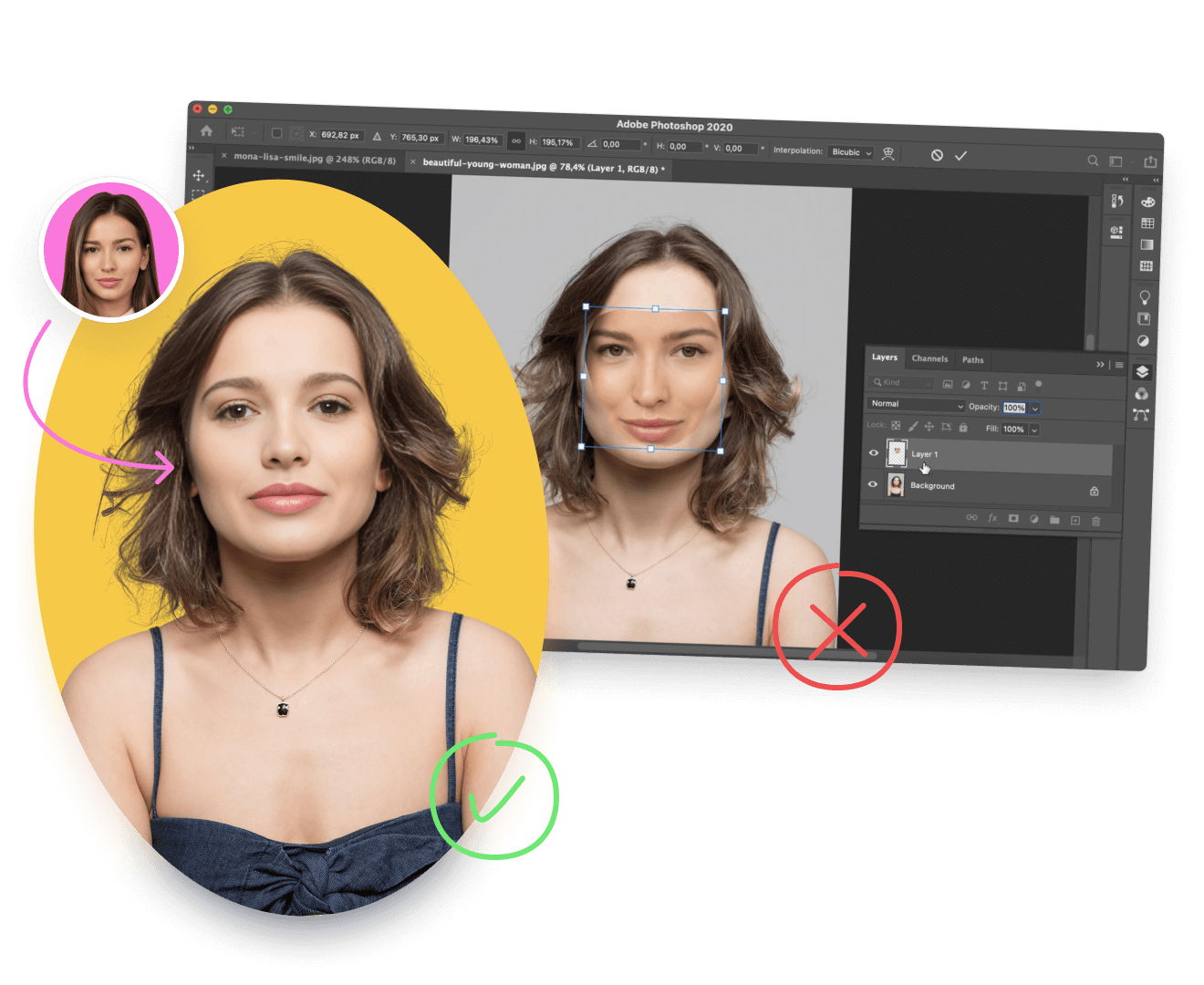The height and width of the screenshot is (985, 1204).
Task: Open the Kind layer filter dropdown
Action: click(x=902, y=382)
